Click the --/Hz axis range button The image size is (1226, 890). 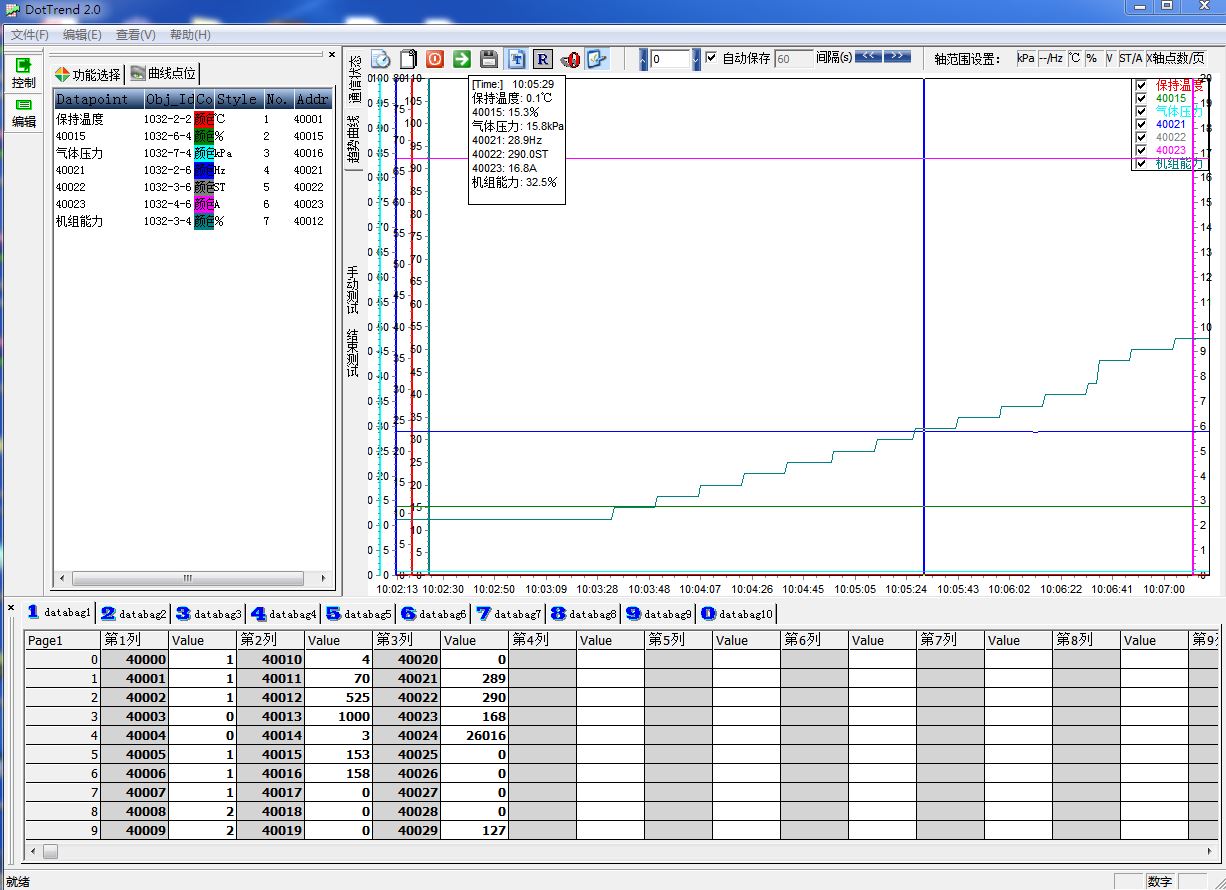pyautogui.click(x=1051, y=58)
